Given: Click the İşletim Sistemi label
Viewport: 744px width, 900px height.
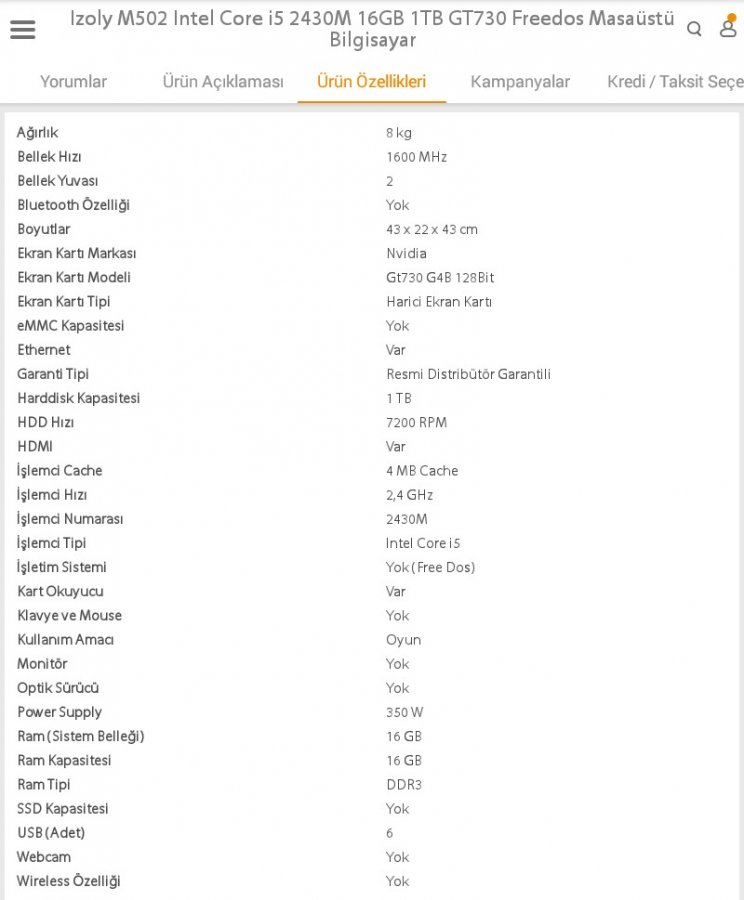Looking at the screenshot, I should pyautogui.click(x=62, y=567).
